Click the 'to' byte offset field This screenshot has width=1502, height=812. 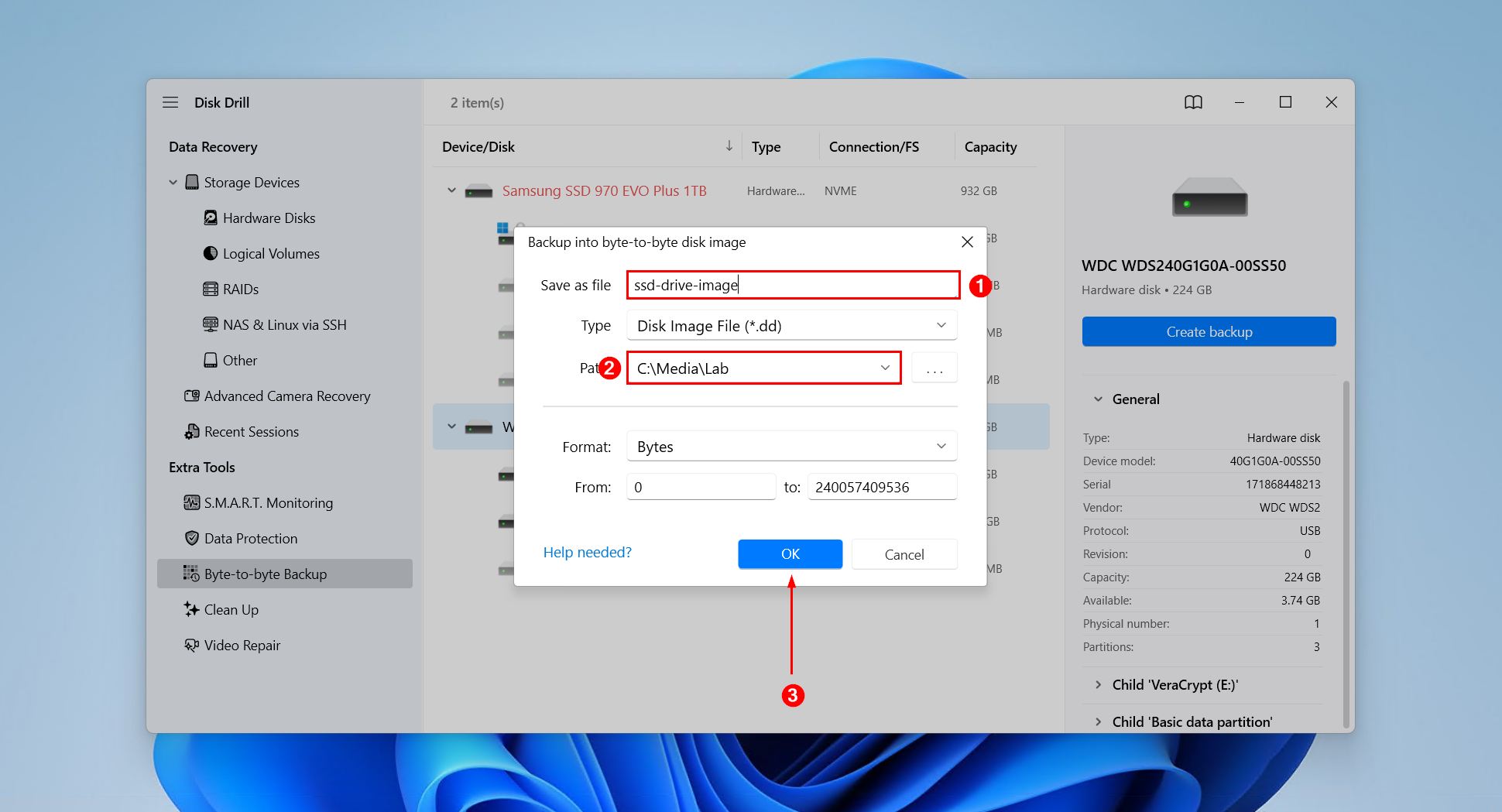click(x=882, y=487)
